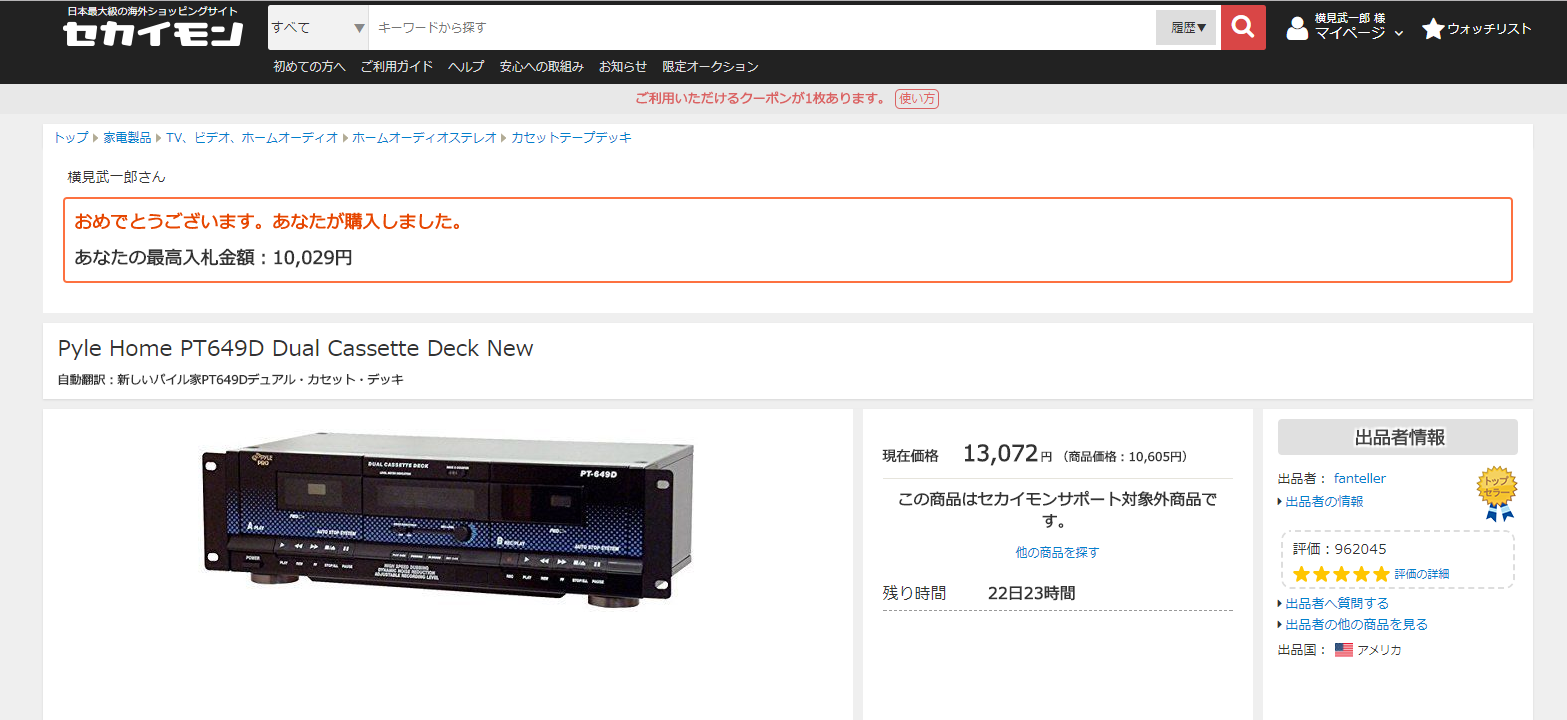Click the American flag icon
1567x720 pixels.
[1344, 650]
